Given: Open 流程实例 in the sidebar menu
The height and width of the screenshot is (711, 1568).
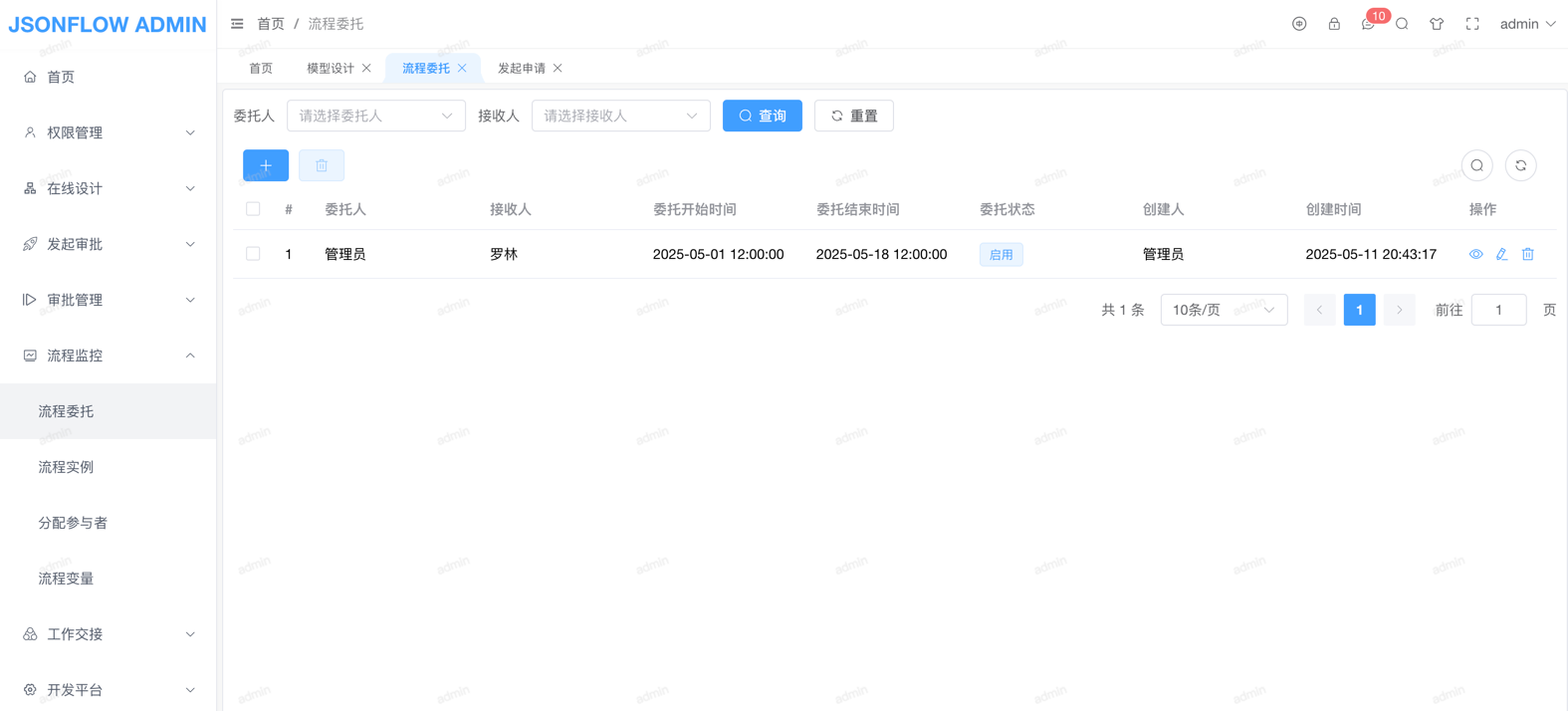Looking at the screenshot, I should pos(66,467).
